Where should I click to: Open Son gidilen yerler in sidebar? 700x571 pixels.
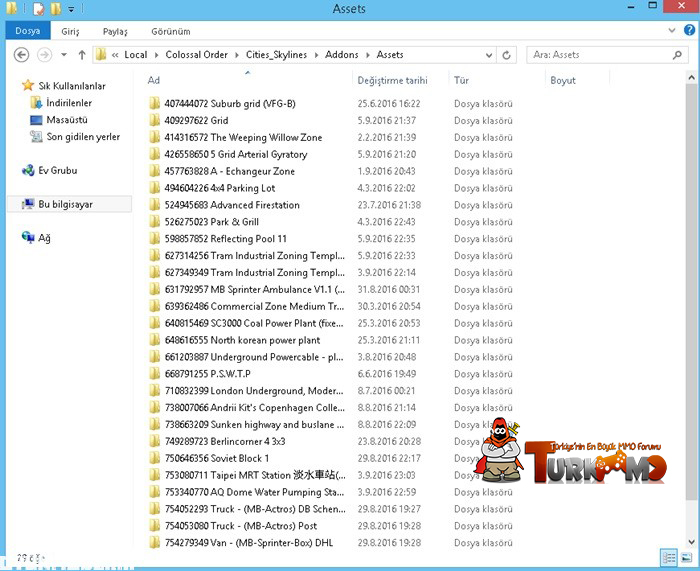click(x=83, y=137)
